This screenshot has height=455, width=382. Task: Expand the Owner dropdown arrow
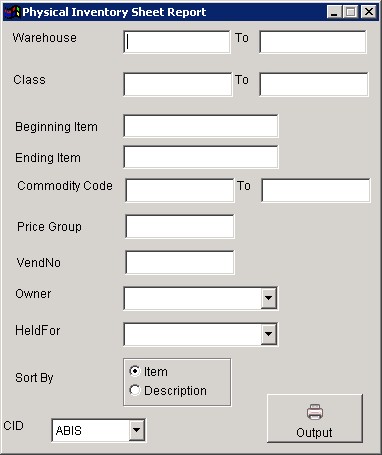tap(269, 298)
